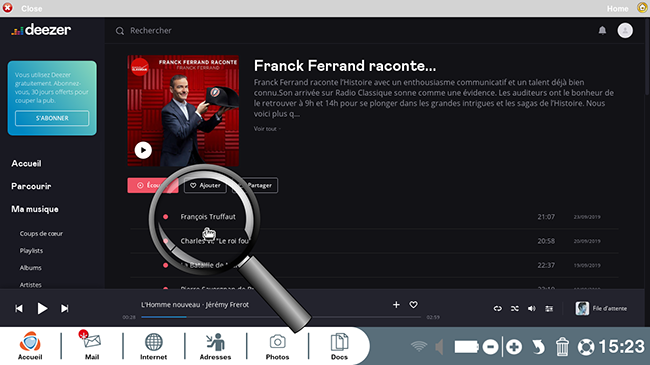Toggle shuffle mode in the player

514,308
